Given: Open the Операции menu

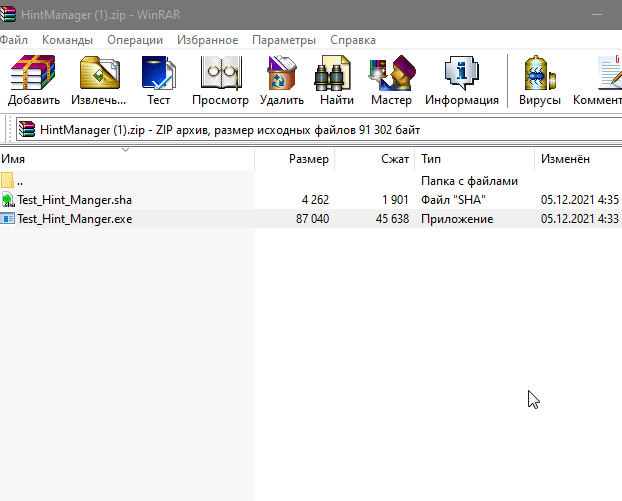Looking at the screenshot, I should pyautogui.click(x=135, y=40).
